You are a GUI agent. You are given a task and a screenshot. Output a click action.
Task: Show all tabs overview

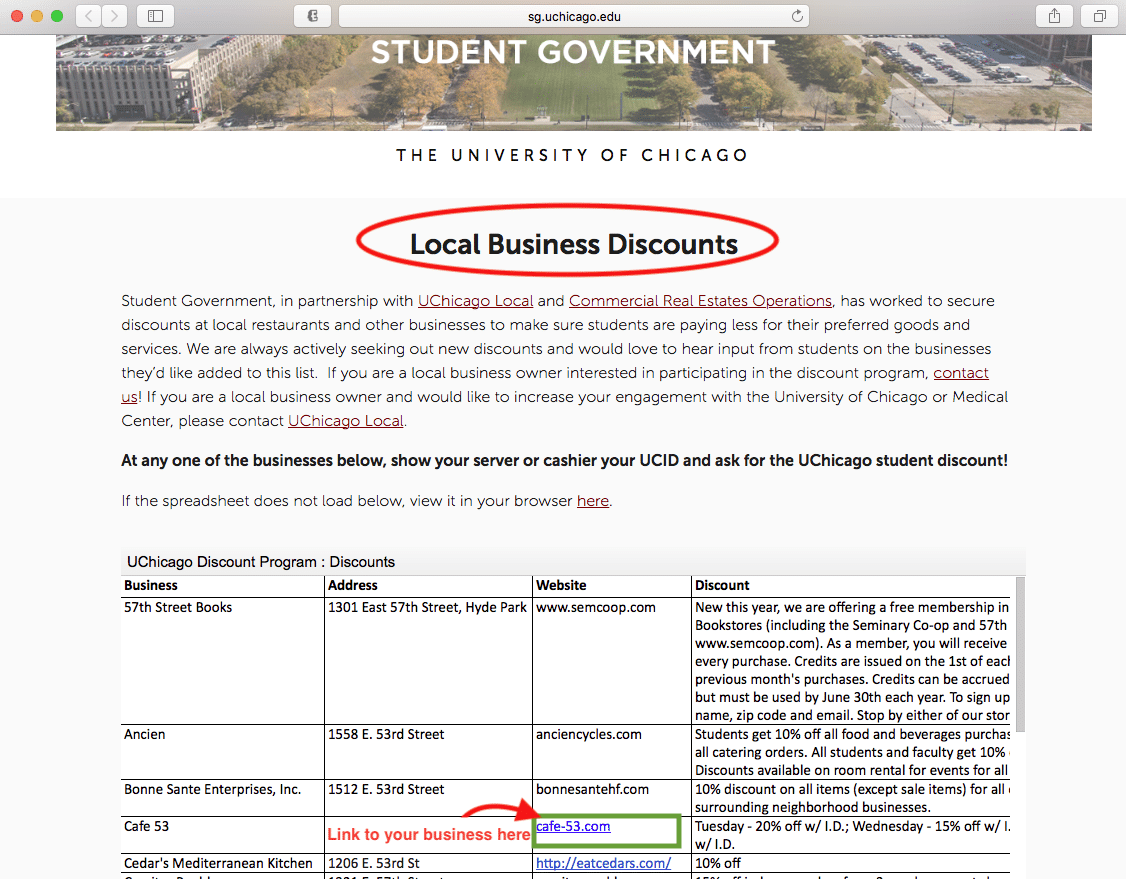[x=1099, y=16]
